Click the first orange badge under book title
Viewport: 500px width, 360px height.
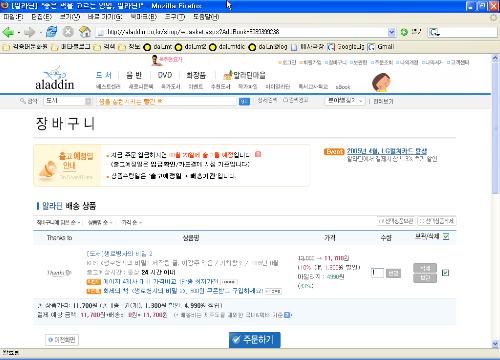coord(93,282)
